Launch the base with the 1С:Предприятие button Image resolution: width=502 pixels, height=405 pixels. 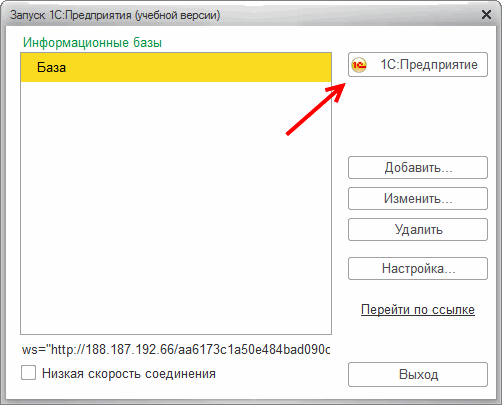coord(418,65)
